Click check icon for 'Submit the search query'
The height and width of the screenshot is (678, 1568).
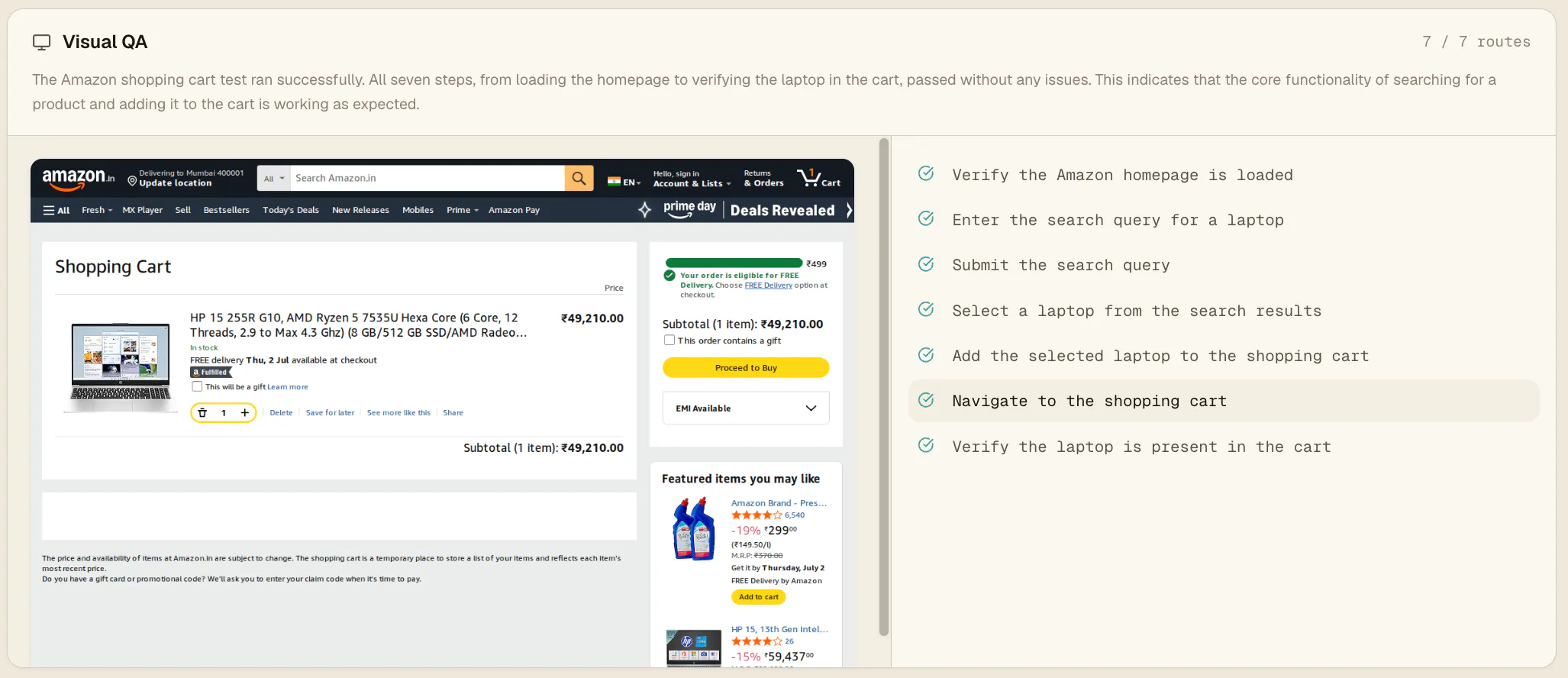tap(926, 264)
